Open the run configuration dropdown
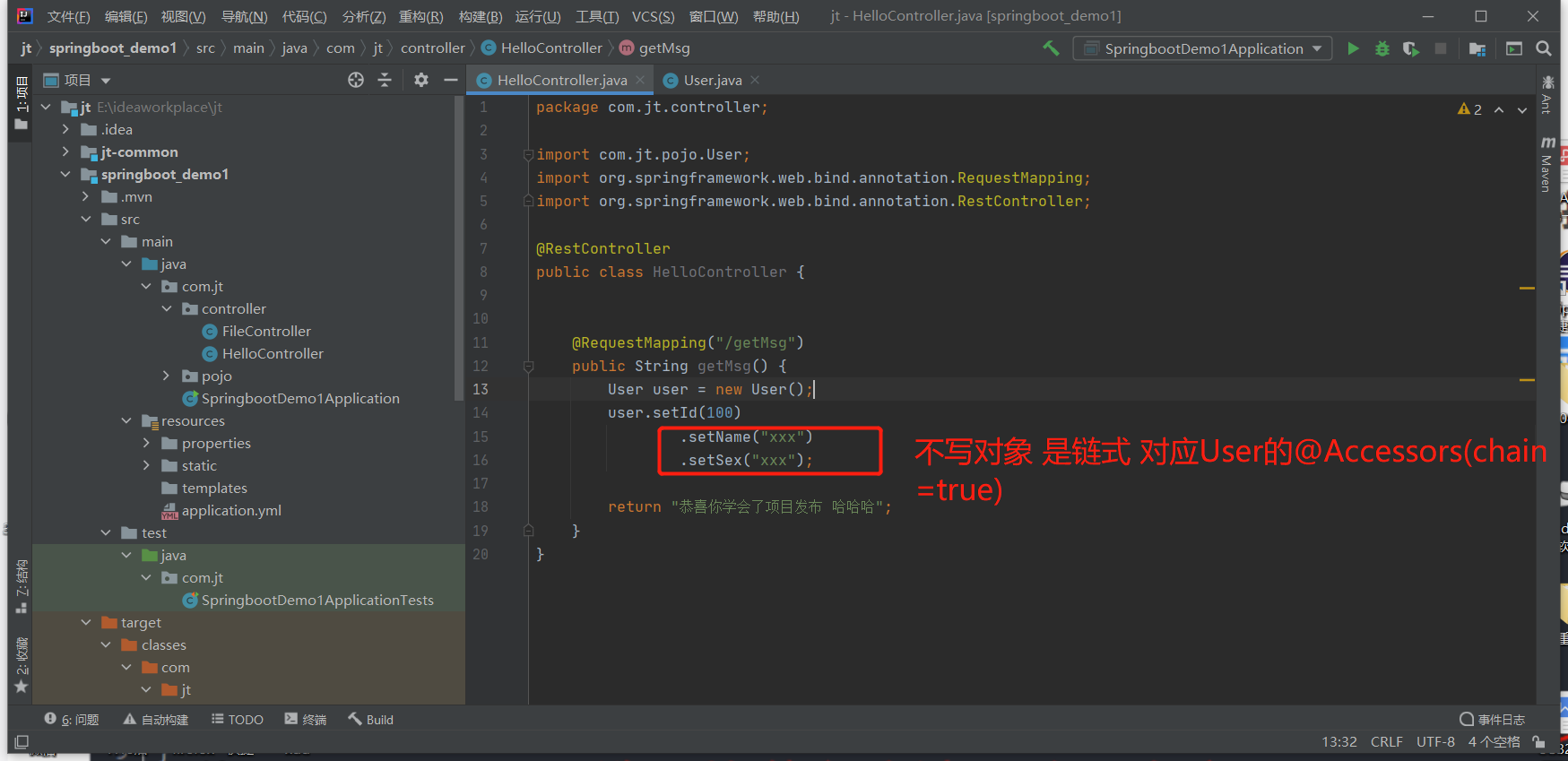This screenshot has height=761, width=1568. [1202, 48]
